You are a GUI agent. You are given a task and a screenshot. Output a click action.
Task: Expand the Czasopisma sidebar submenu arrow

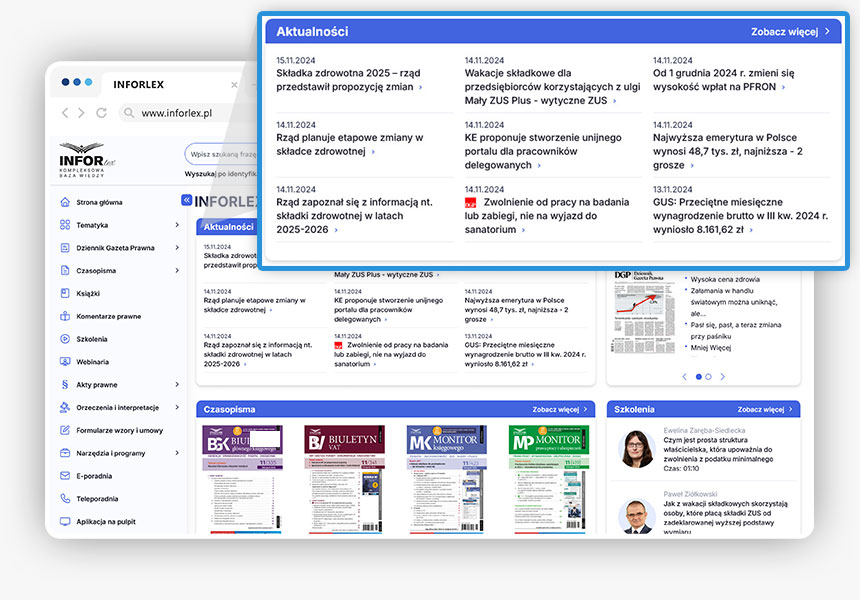click(177, 270)
